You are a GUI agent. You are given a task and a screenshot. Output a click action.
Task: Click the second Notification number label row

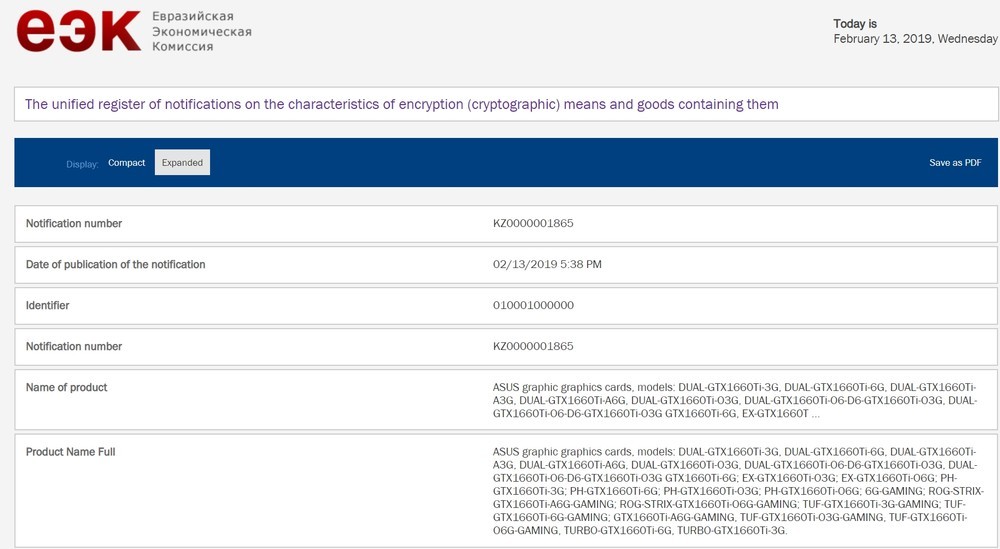(73, 346)
